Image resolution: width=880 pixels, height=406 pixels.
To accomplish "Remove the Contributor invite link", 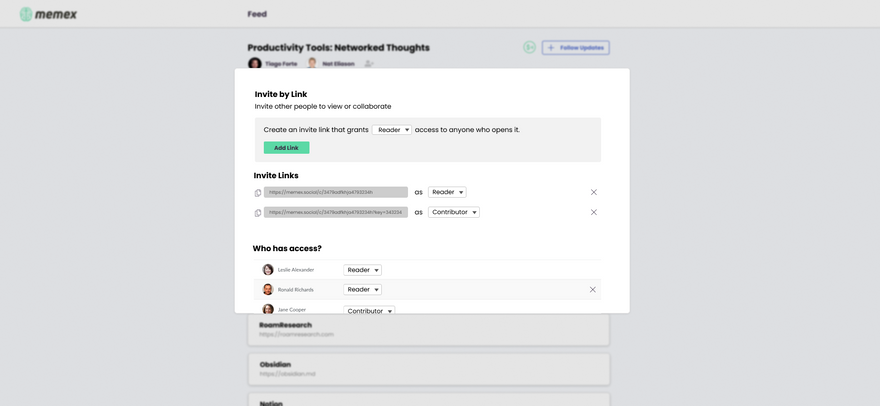I will (x=593, y=212).
